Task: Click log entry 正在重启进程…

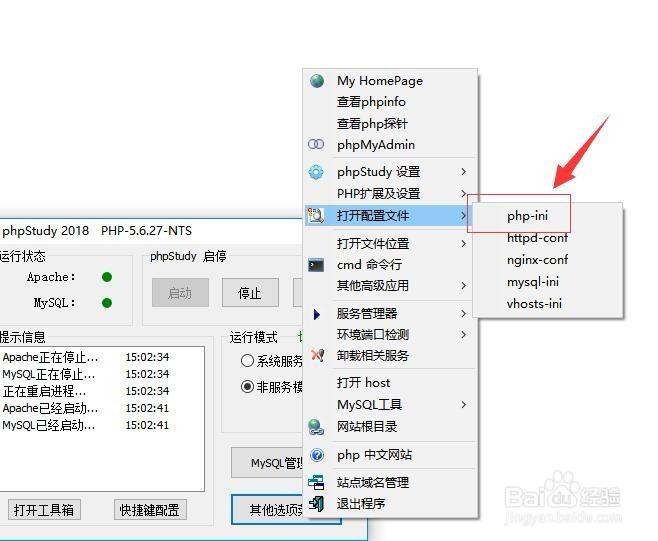Action: [x=44, y=391]
